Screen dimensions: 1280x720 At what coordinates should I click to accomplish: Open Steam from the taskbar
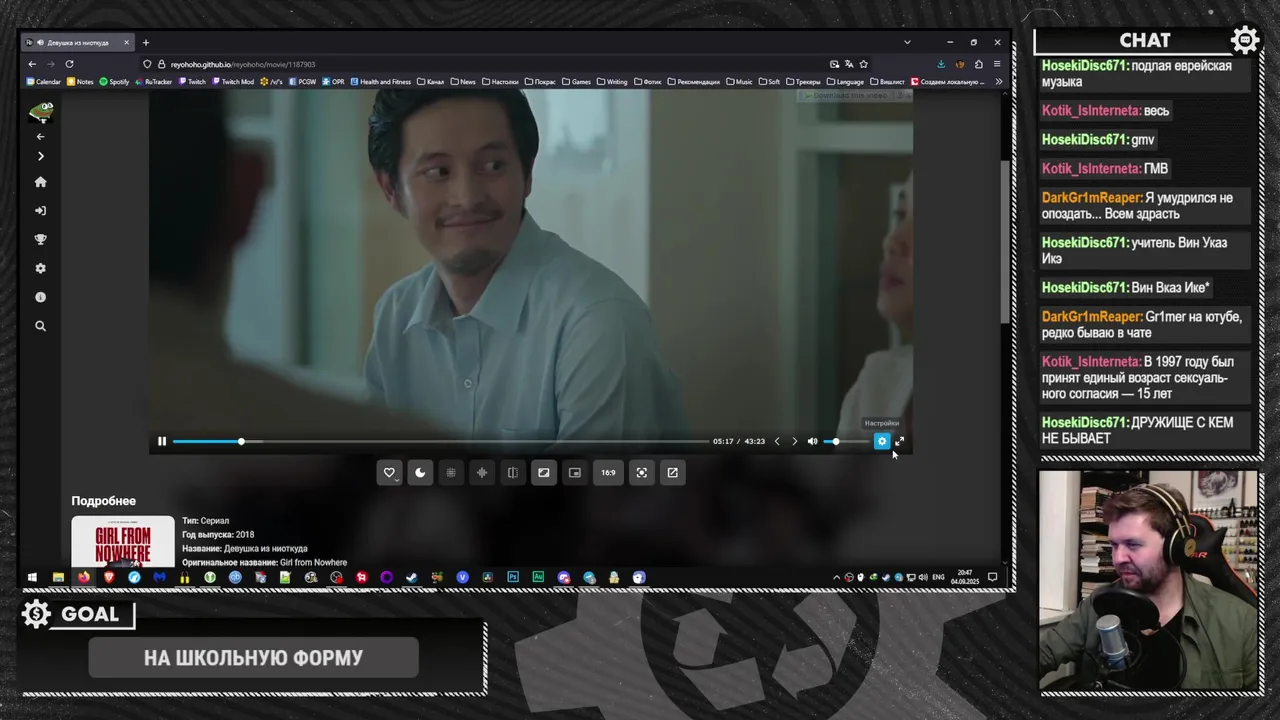[x=412, y=577]
